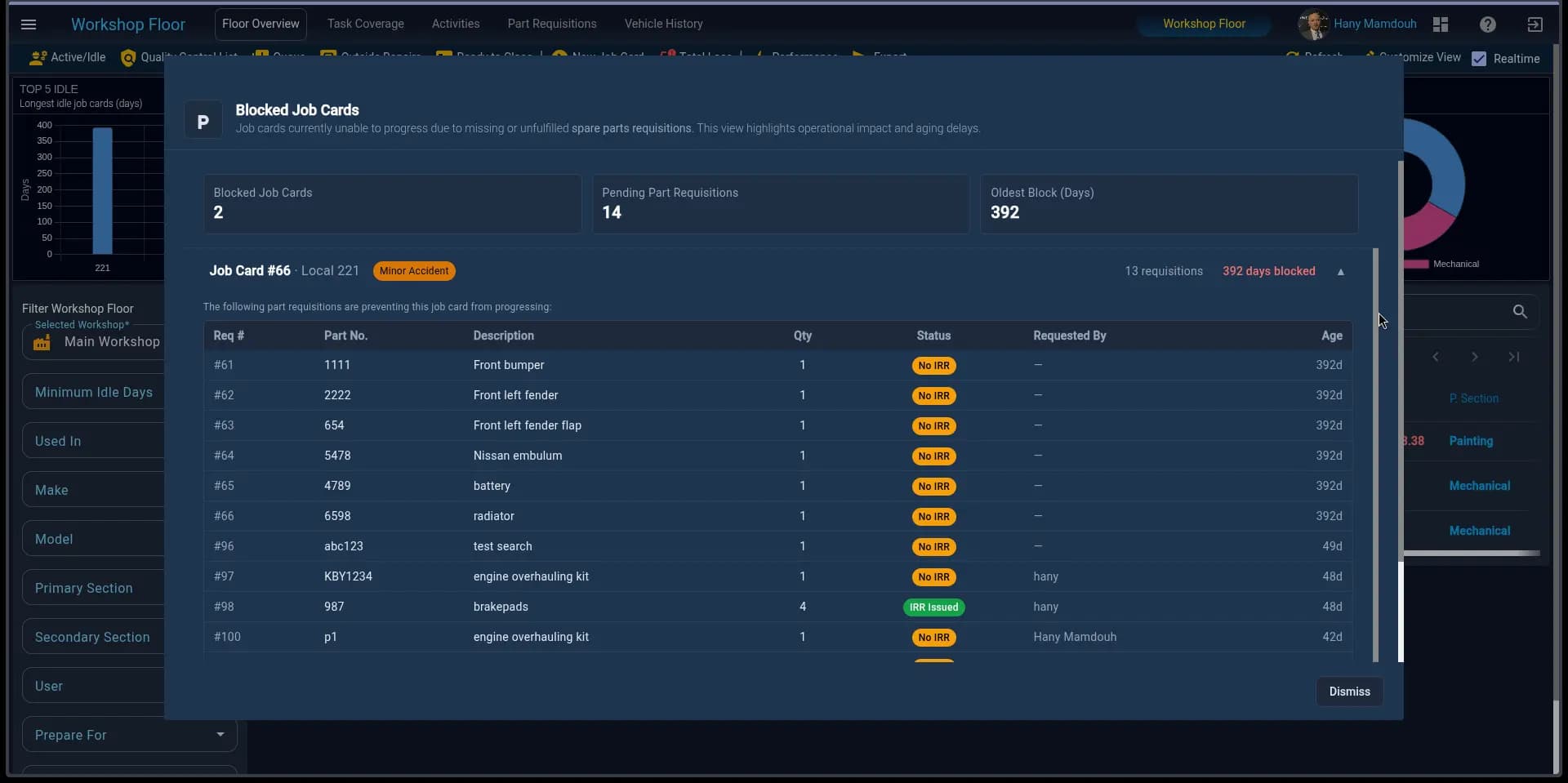
Task: Click the Quality Control List shield icon
Action: pos(128,57)
